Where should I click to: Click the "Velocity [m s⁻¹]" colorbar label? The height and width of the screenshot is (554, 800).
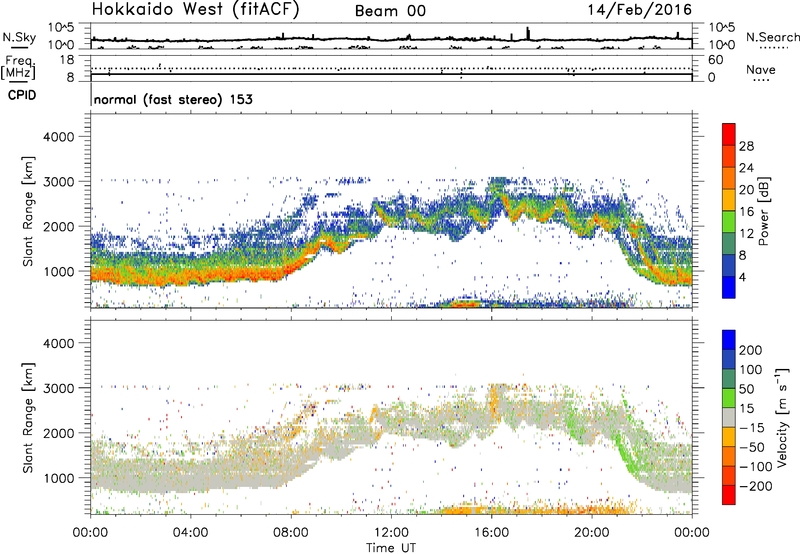782,417
